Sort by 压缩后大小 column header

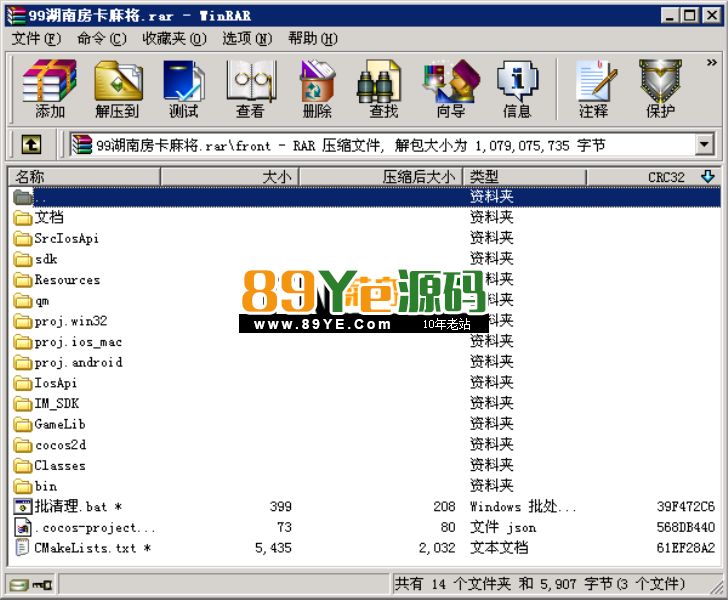pos(381,176)
